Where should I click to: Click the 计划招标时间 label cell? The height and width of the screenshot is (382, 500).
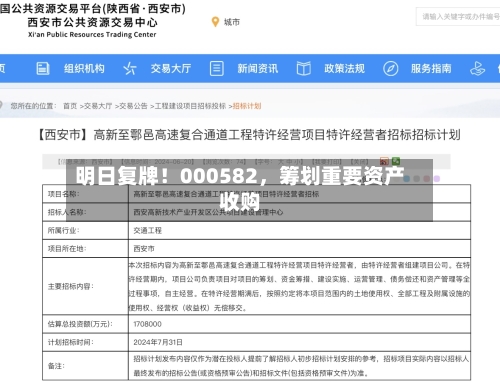[86, 342]
